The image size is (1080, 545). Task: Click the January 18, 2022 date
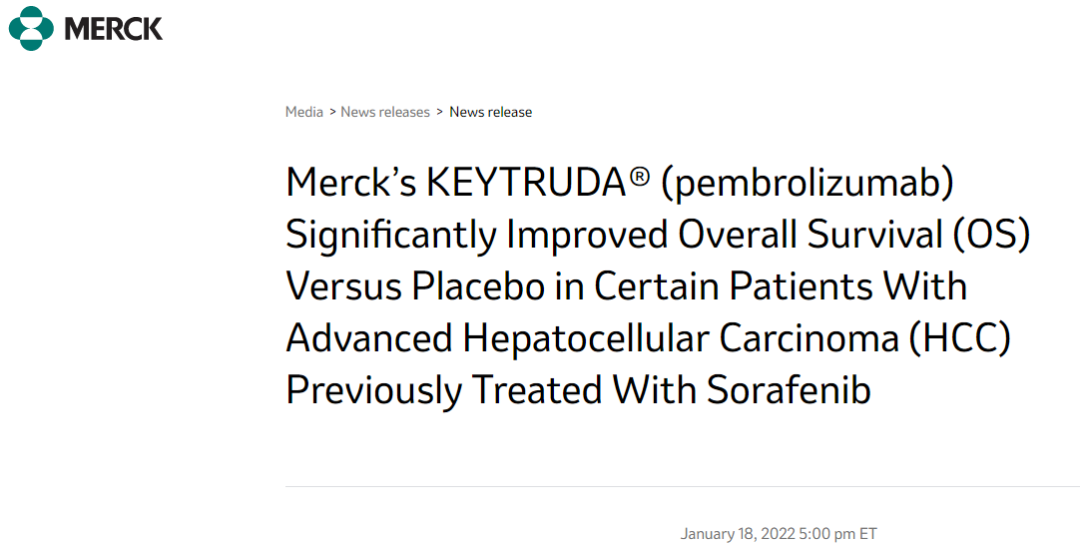pos(737,534)
